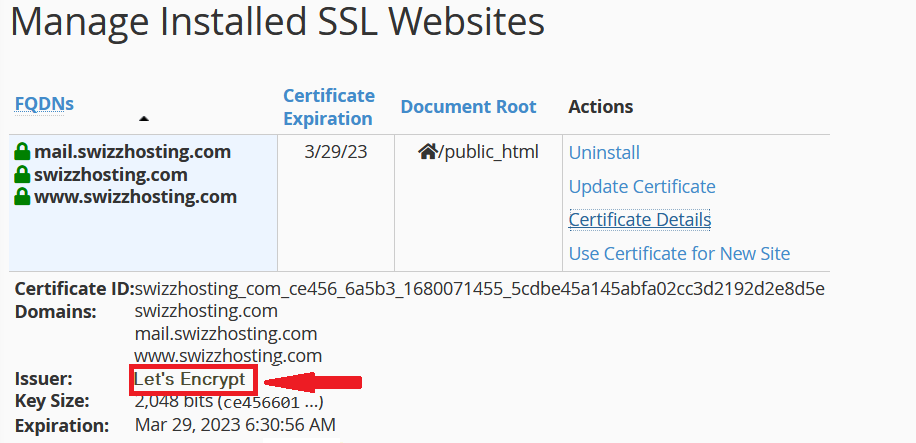Uninstall the swizzhosting.com certificate
Image resolution: width=916 pixels, height=443 pixels.
coord(604,153)
